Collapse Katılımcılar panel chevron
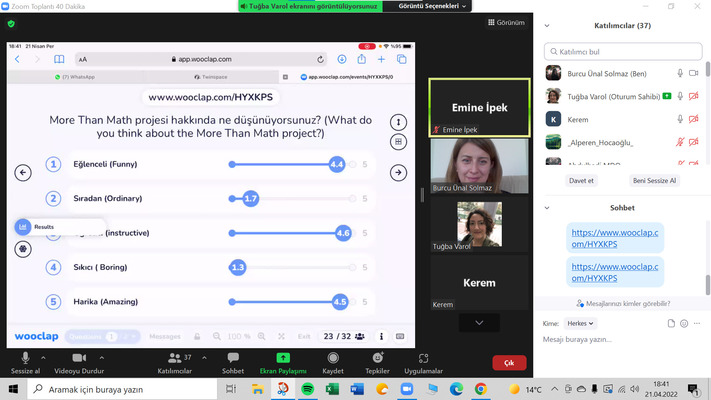Viewport: 711px width, 400px height. [x=547, y=26]
